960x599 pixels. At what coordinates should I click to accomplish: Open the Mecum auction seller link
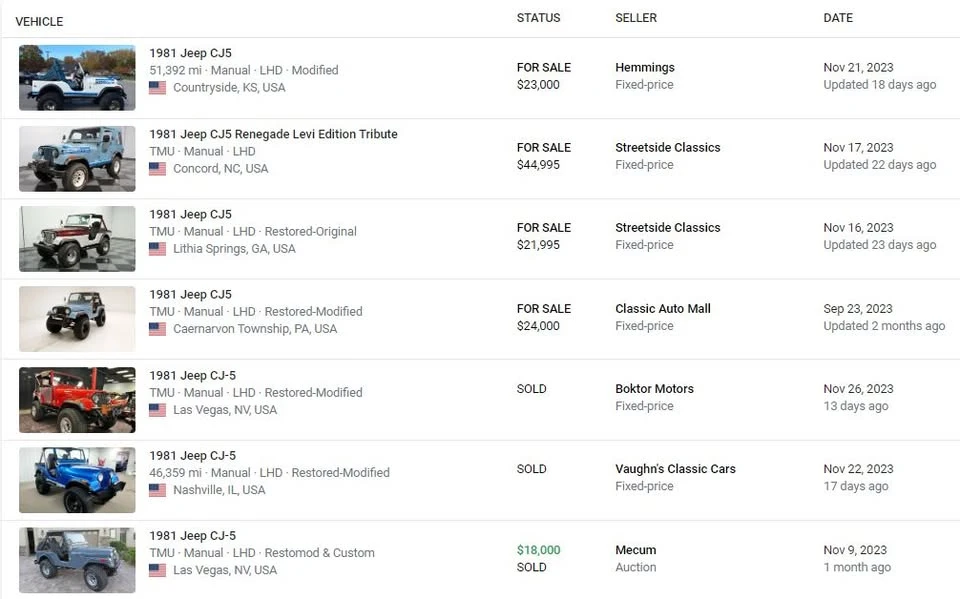[636, 550]
